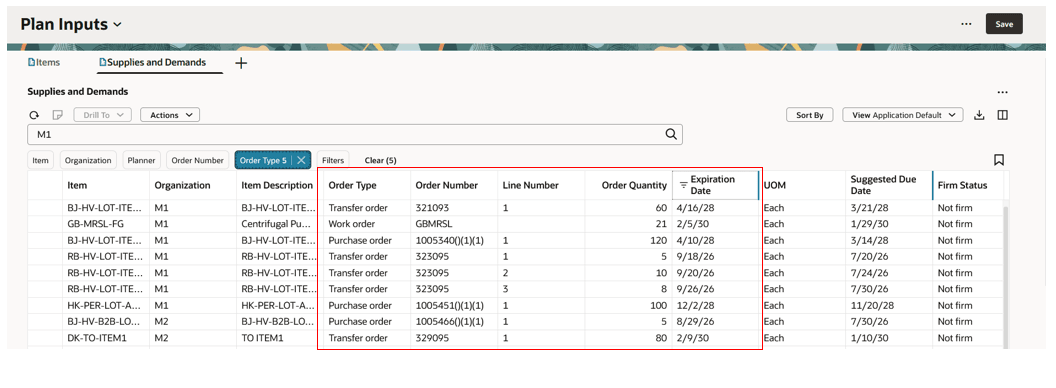The image size is (1056, 388).
Task: Open the Drill To dropdown
Action: [102, 115]
